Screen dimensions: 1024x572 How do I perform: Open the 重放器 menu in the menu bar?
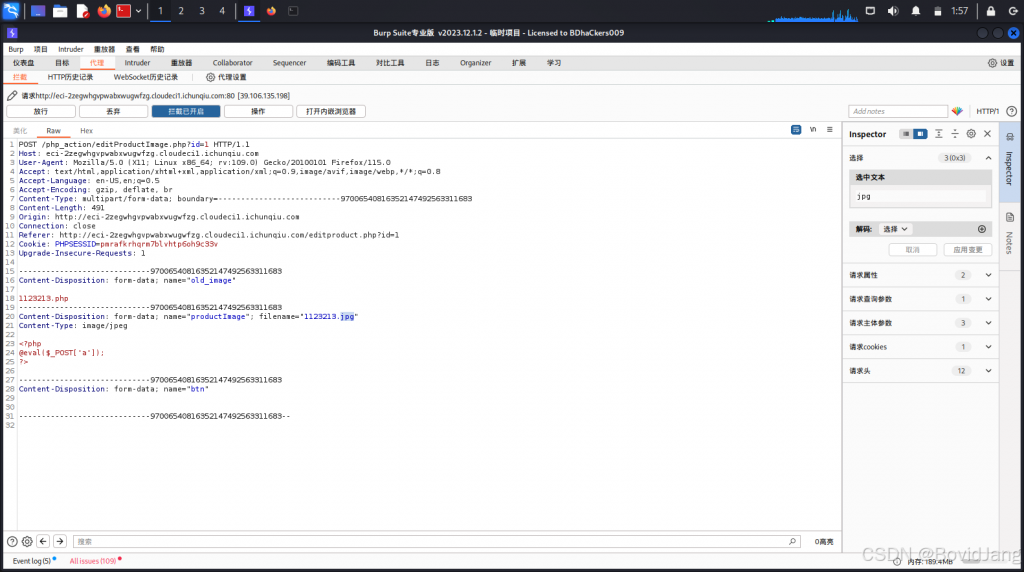[104, 49]
